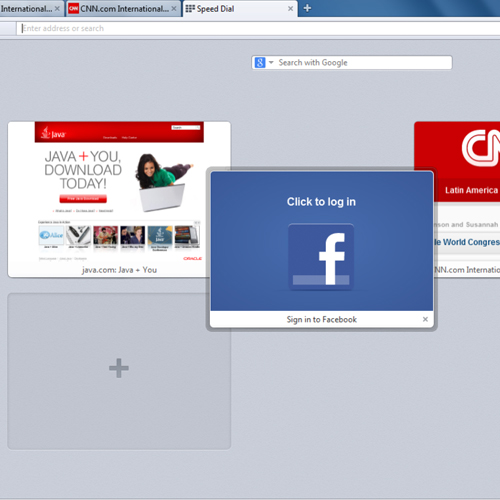Close the leftmost International tab
The image size is (500, 500).
[57, 9]
